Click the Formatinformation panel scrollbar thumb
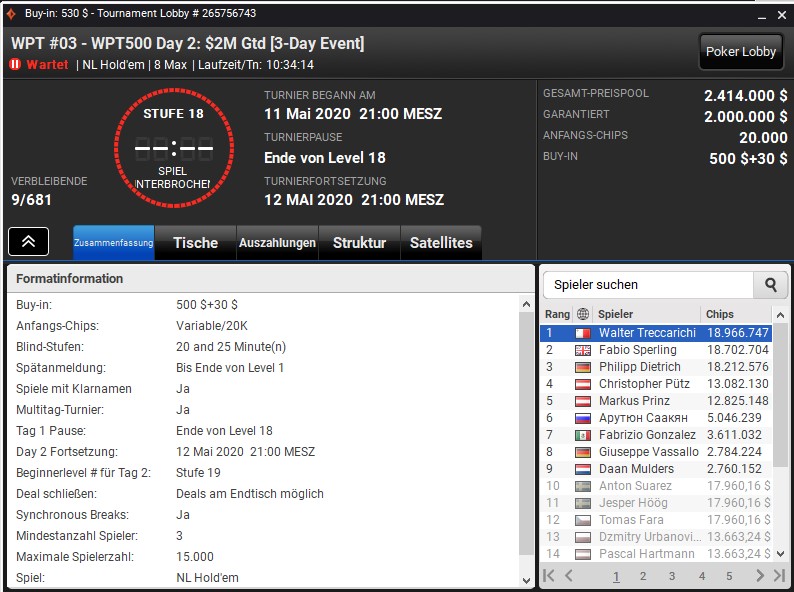This screenshot has width=794, height=592. tap(526, 432)
